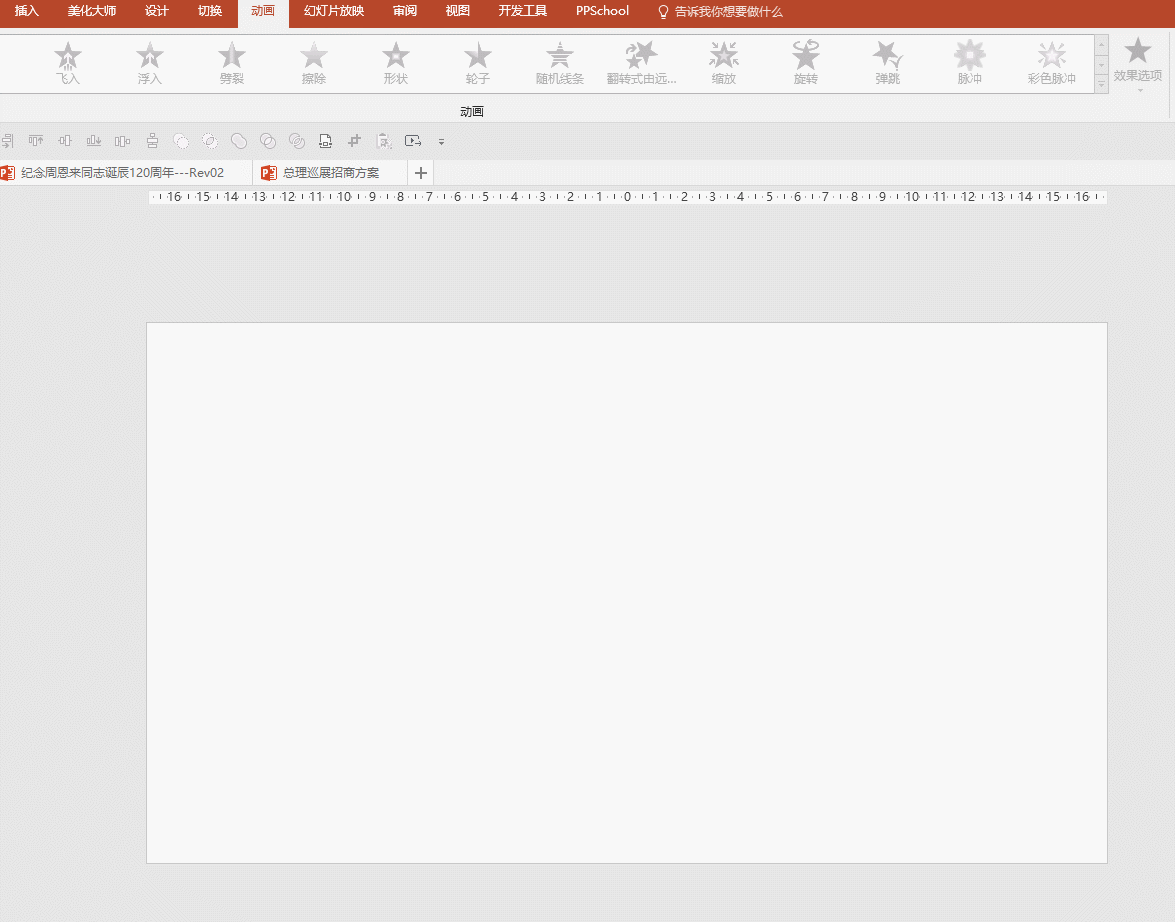Open the 审阅 ribbon tab
Viewport: 1175px width, 922px height.
point(405,11)
